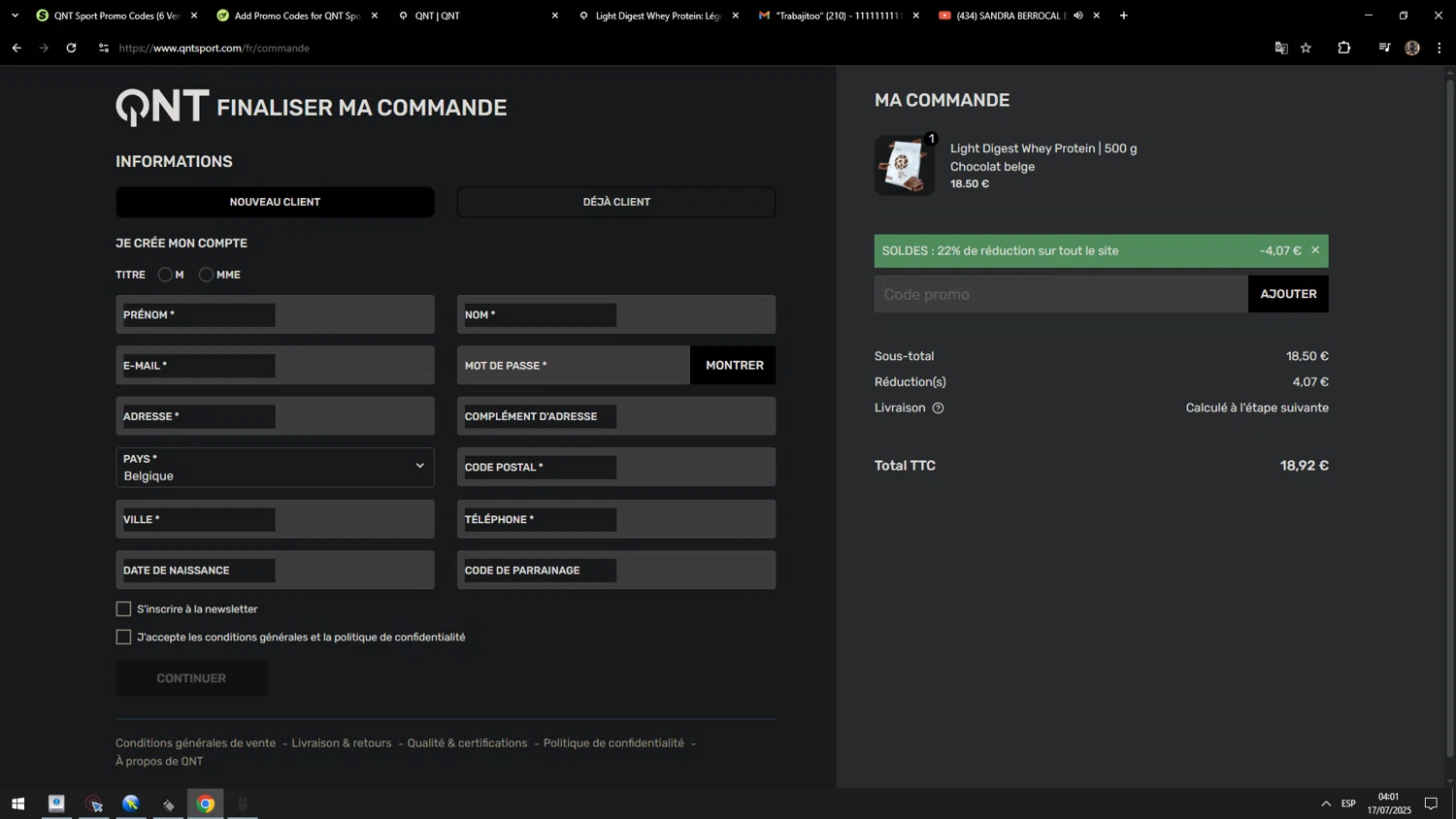This screenshot has width=1456, height=819.
Task: Bookmark this page with the star icon
Action: [1307, 48]
